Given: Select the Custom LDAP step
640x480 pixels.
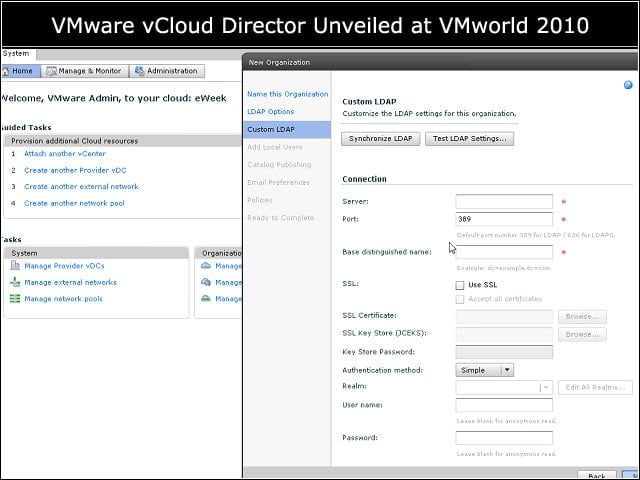Looking at the screenshot, I should click(287, 129).
